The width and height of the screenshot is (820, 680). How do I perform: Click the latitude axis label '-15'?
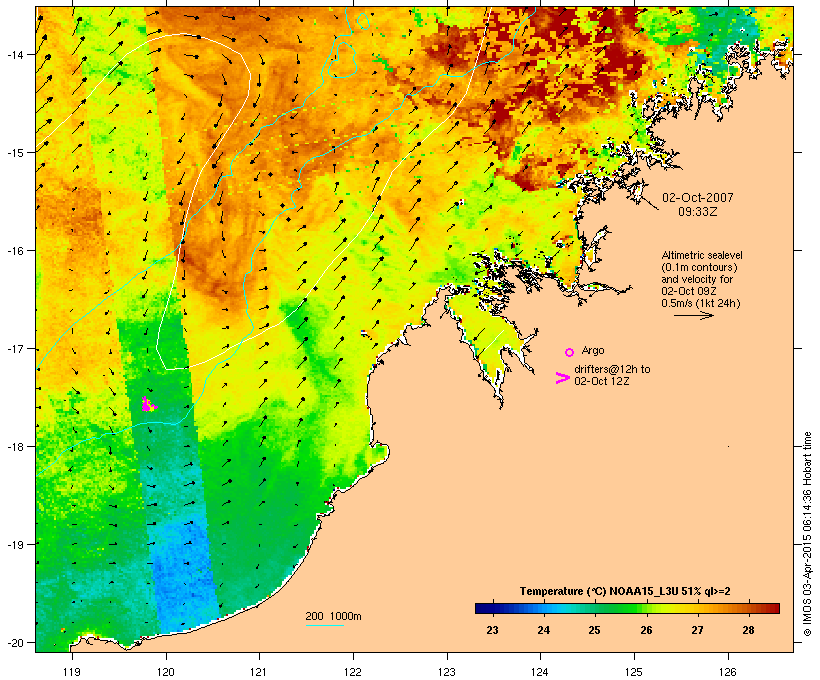point(15,153)
